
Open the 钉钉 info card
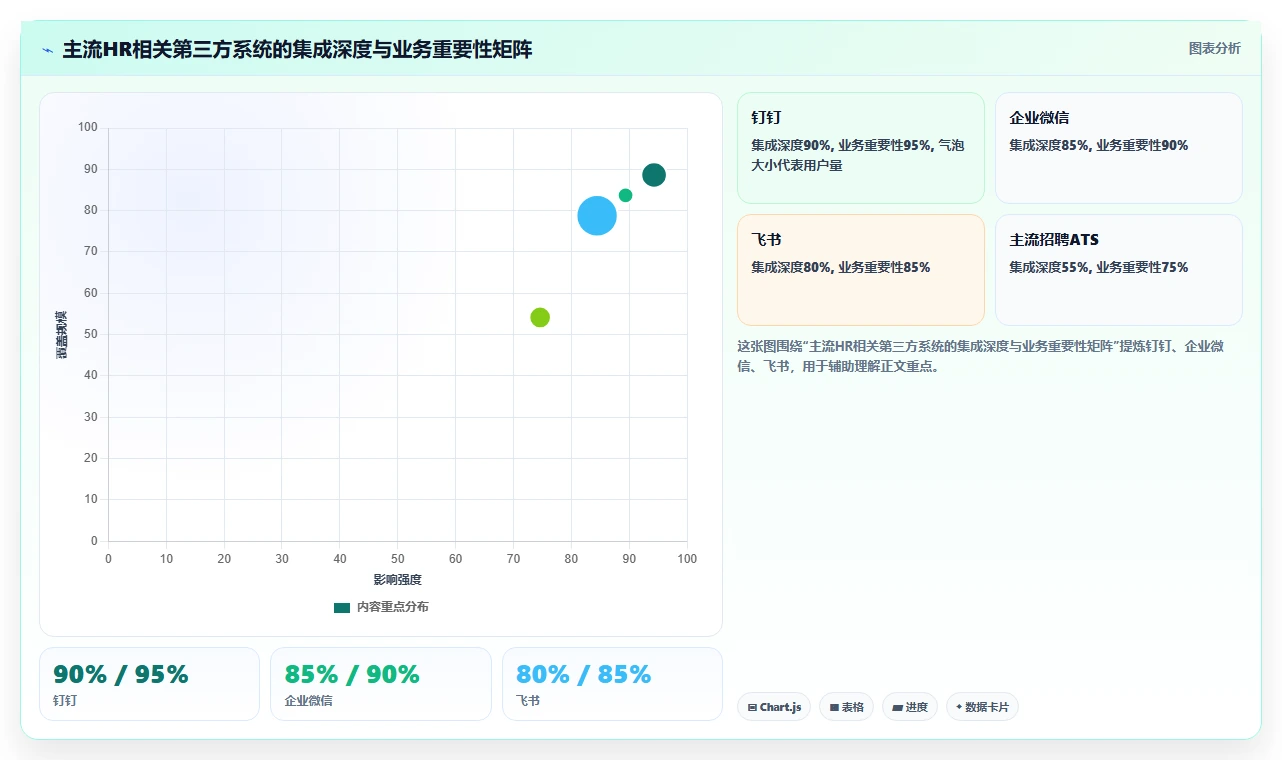[x=861, y=148]
